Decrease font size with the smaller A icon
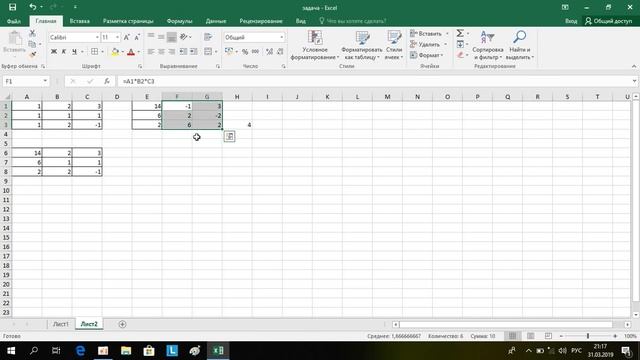 point(137,37)
